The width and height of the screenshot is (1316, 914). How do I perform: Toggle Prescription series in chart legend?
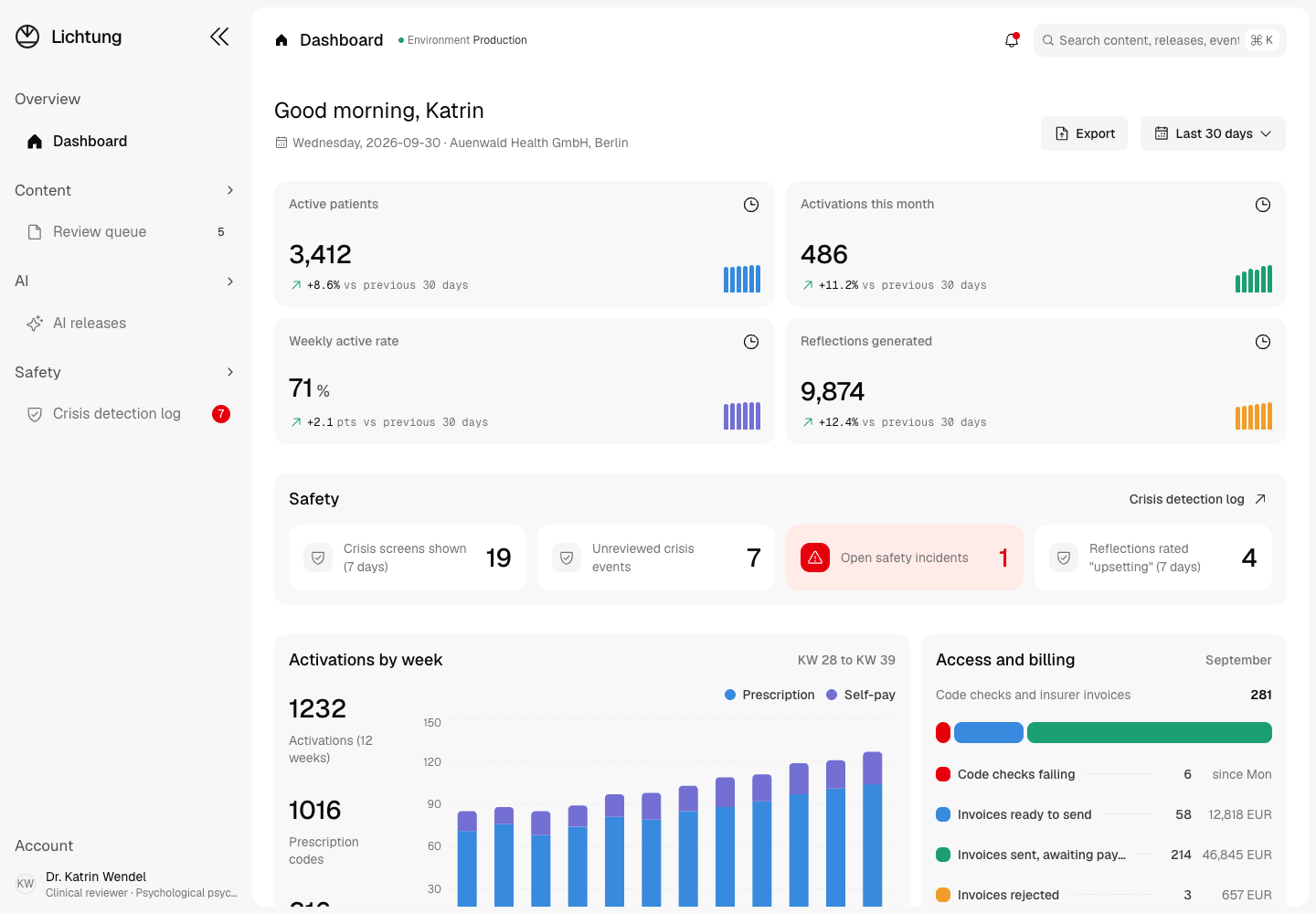pos(769,695)
